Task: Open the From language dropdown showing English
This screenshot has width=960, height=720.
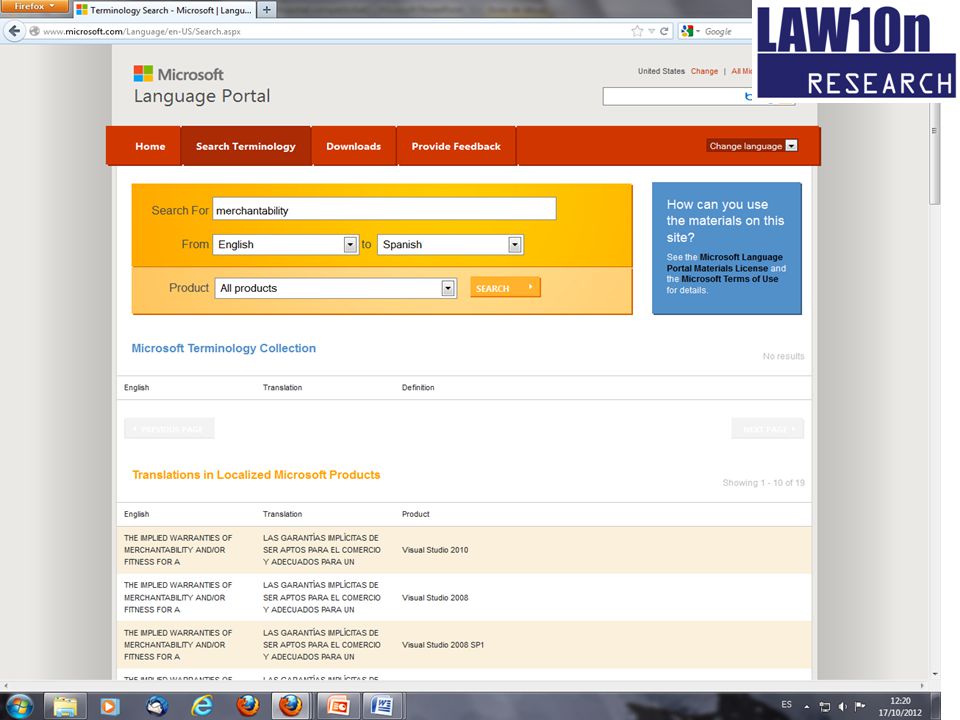Action: (285, 244)
